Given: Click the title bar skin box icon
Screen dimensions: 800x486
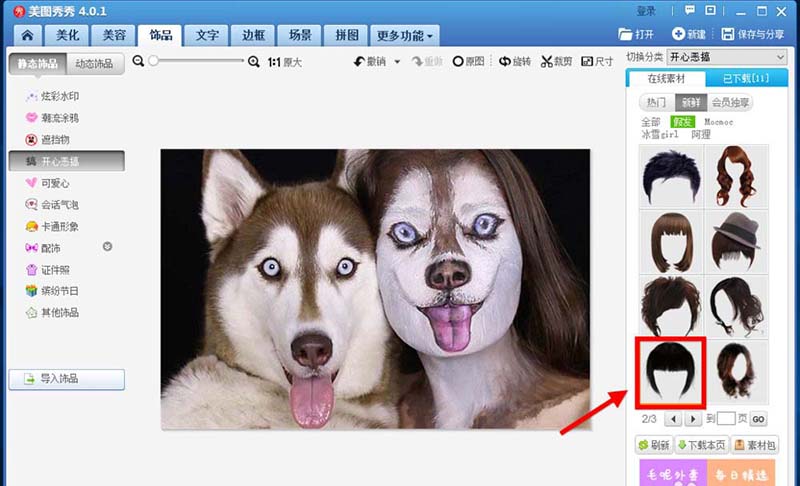Looking at the screenshot, I should 710,10.
